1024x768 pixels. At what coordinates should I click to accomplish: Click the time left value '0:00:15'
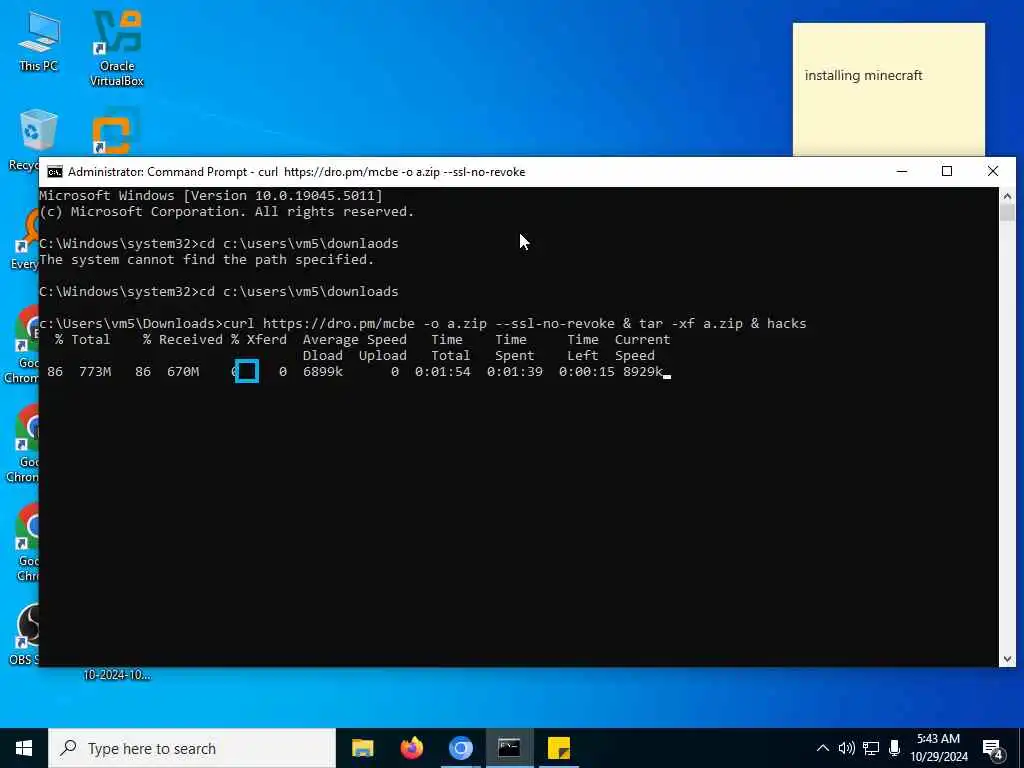(586, 372)
